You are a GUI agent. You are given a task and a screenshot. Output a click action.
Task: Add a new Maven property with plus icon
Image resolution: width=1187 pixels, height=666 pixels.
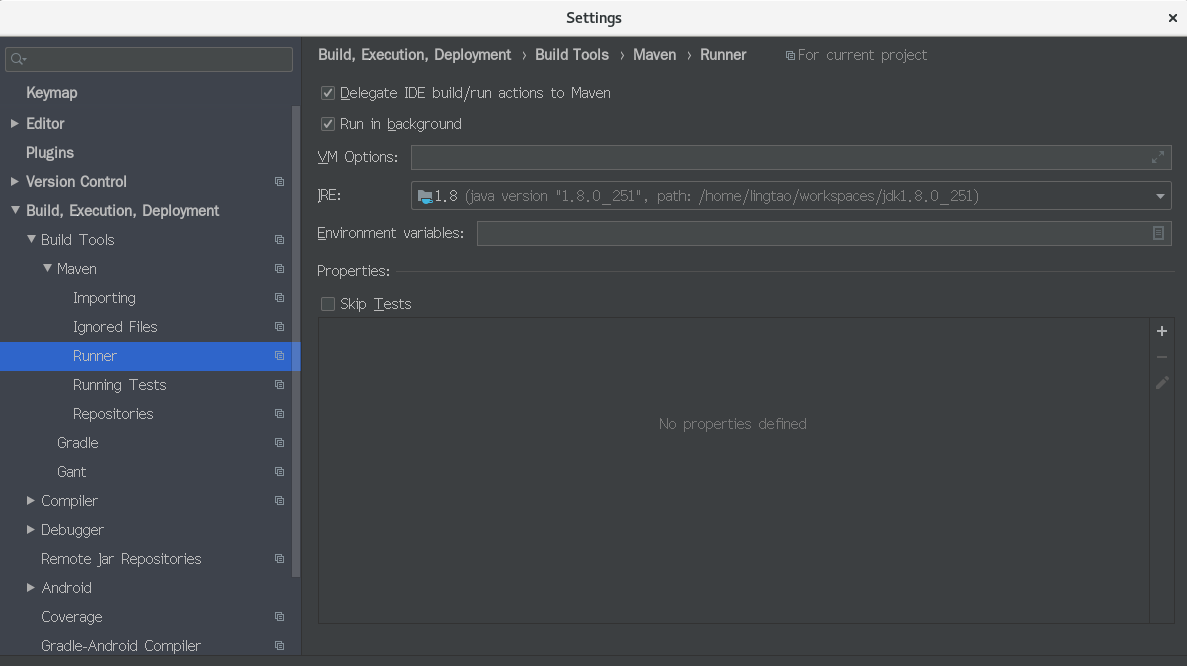(x=1162, y=331)
